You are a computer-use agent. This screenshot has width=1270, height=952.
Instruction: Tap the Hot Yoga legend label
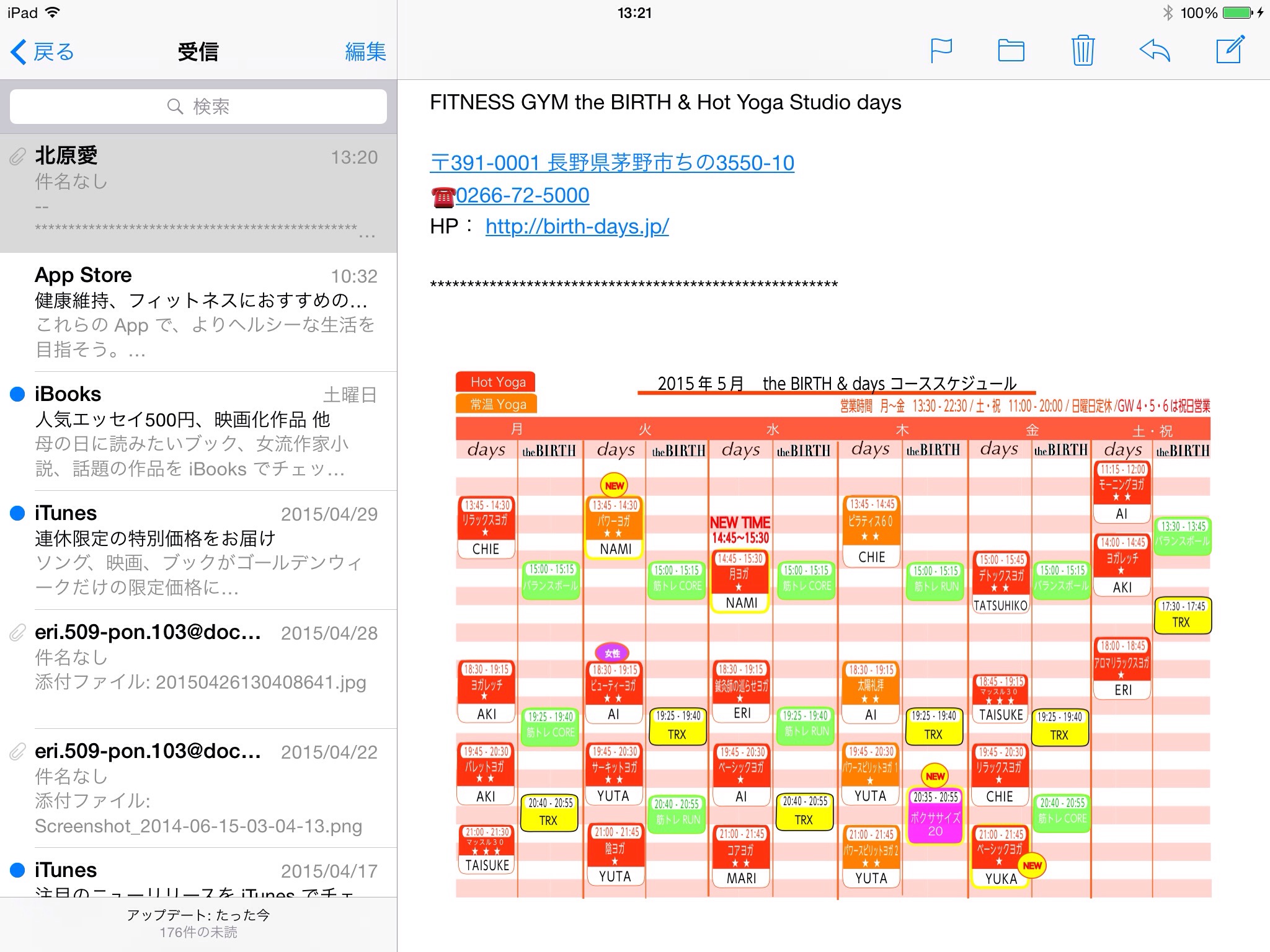click(496, 382)
